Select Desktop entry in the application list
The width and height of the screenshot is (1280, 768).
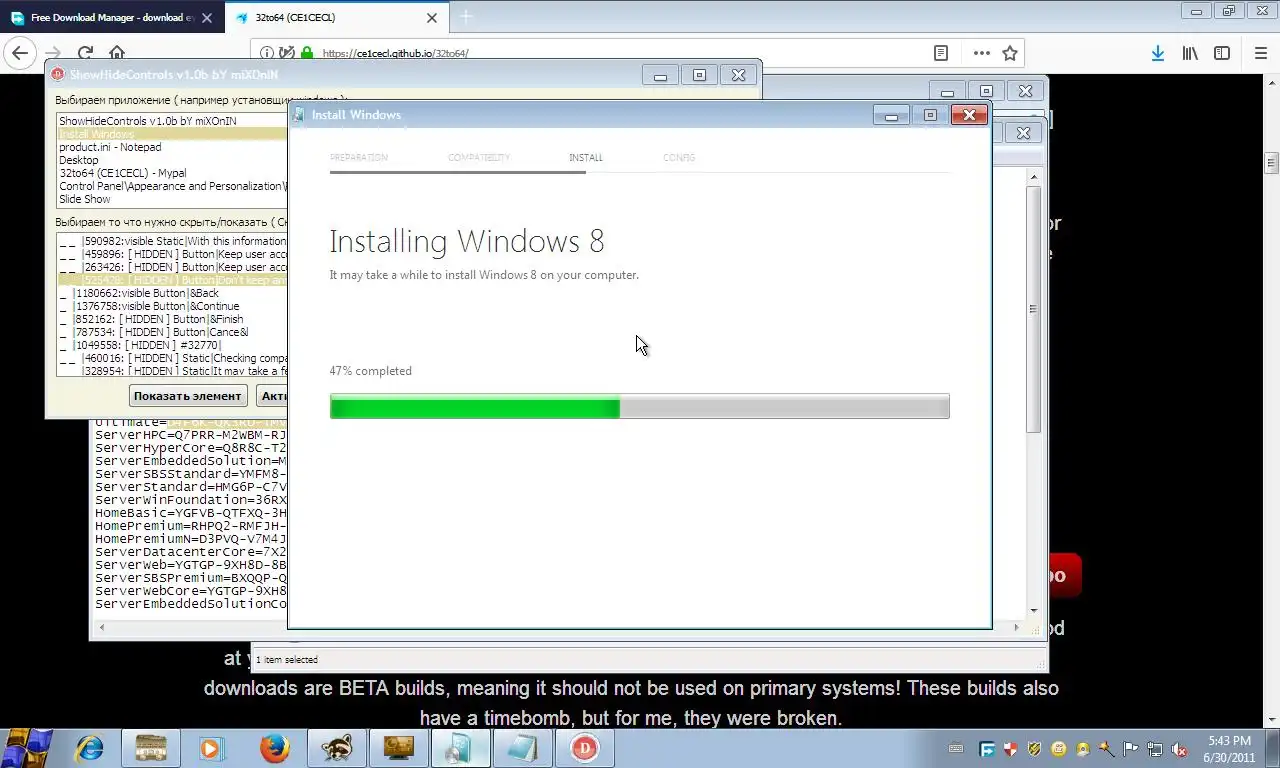172,160
